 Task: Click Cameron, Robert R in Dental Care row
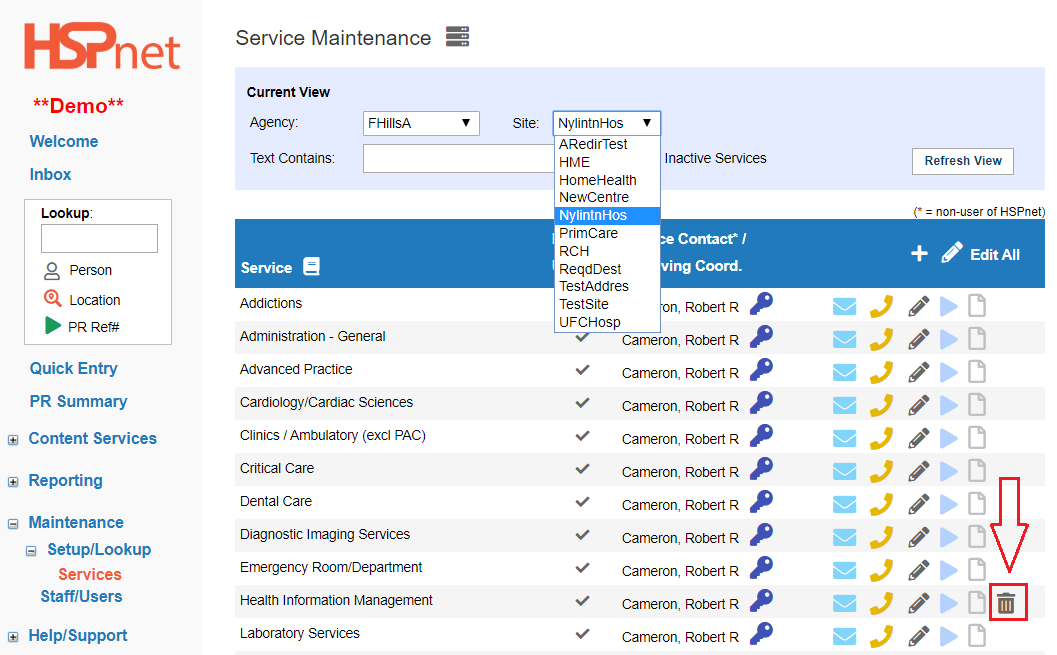coord(680,505)
